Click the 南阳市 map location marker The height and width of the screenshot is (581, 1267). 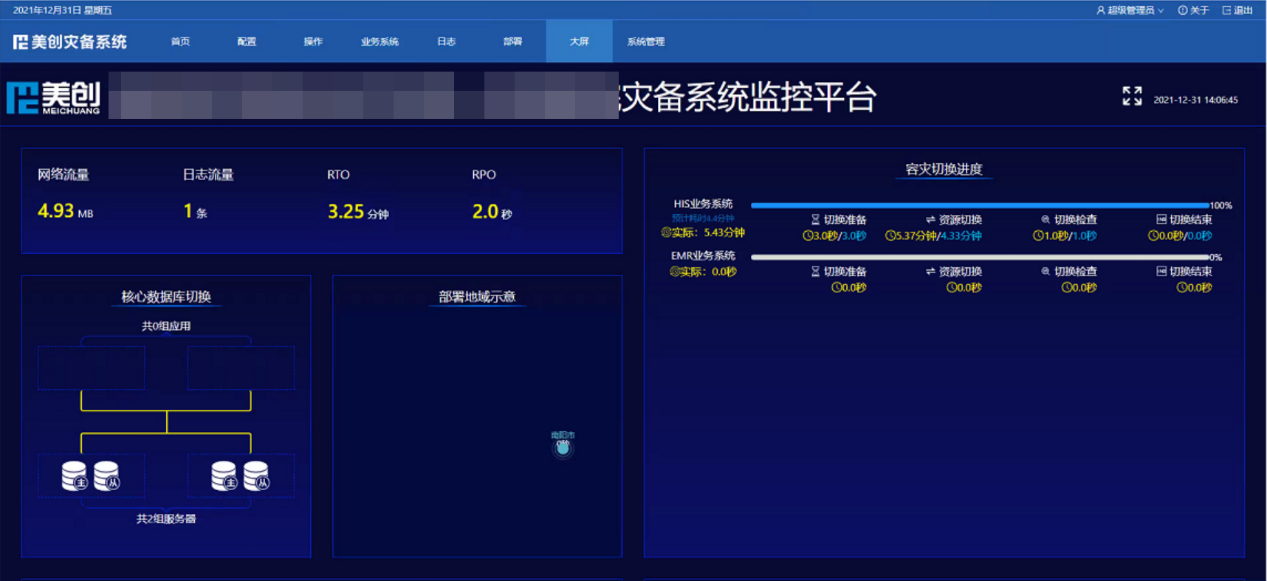tap(563, 448)
